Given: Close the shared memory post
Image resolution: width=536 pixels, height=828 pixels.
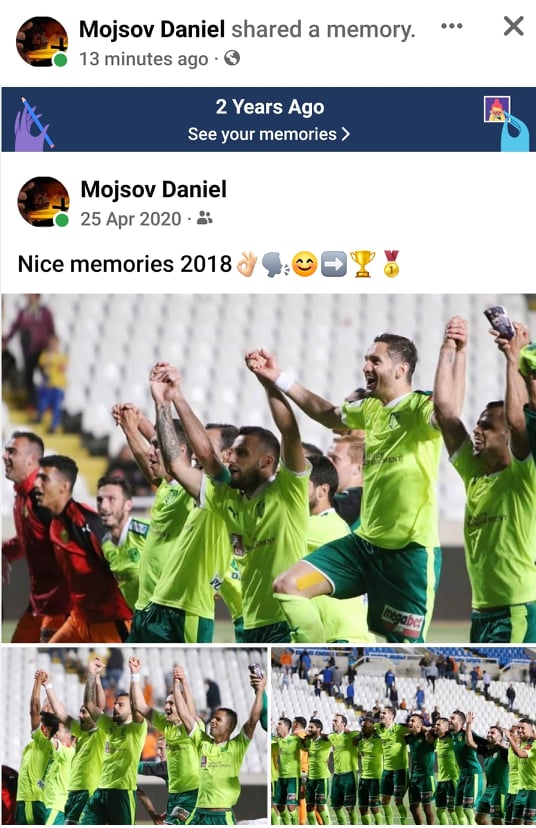Looking at the screenshot, I should coord(513,26).
